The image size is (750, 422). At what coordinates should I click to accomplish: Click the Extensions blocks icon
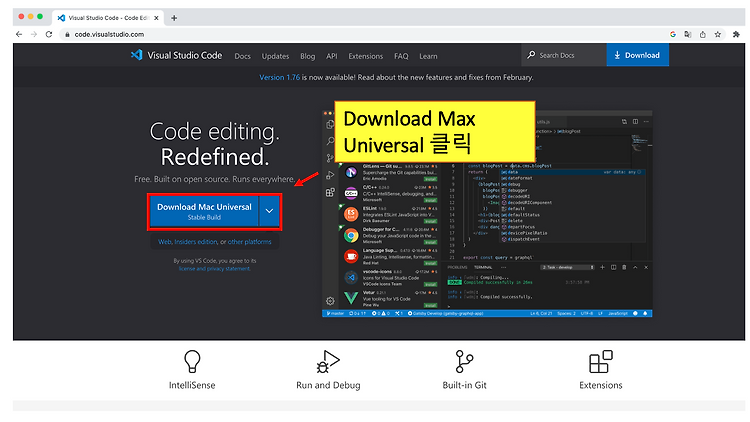coord(601,361)
